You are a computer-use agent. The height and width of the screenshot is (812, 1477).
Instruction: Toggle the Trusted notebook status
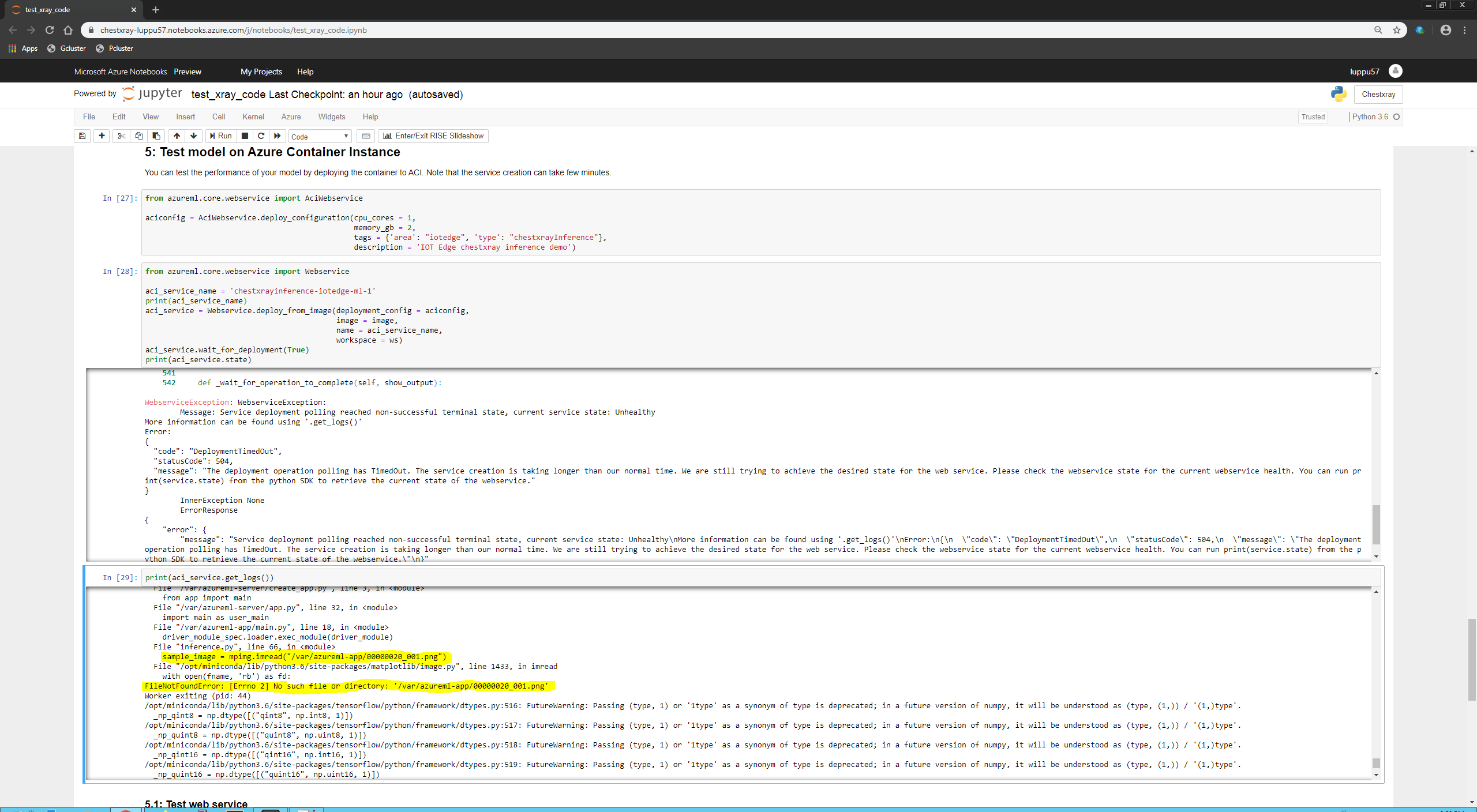point(1313,116)
